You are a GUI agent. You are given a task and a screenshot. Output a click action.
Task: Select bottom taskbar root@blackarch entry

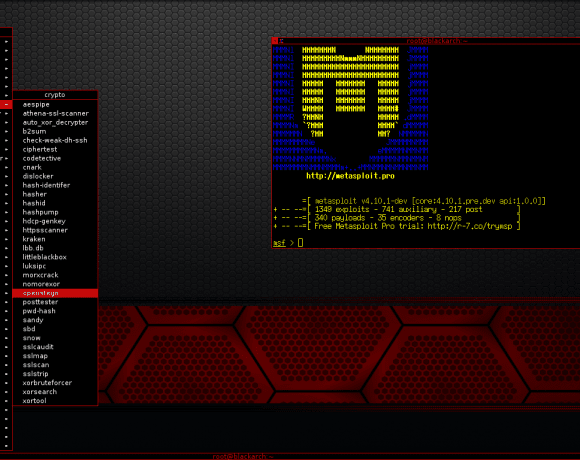point(242,456)
